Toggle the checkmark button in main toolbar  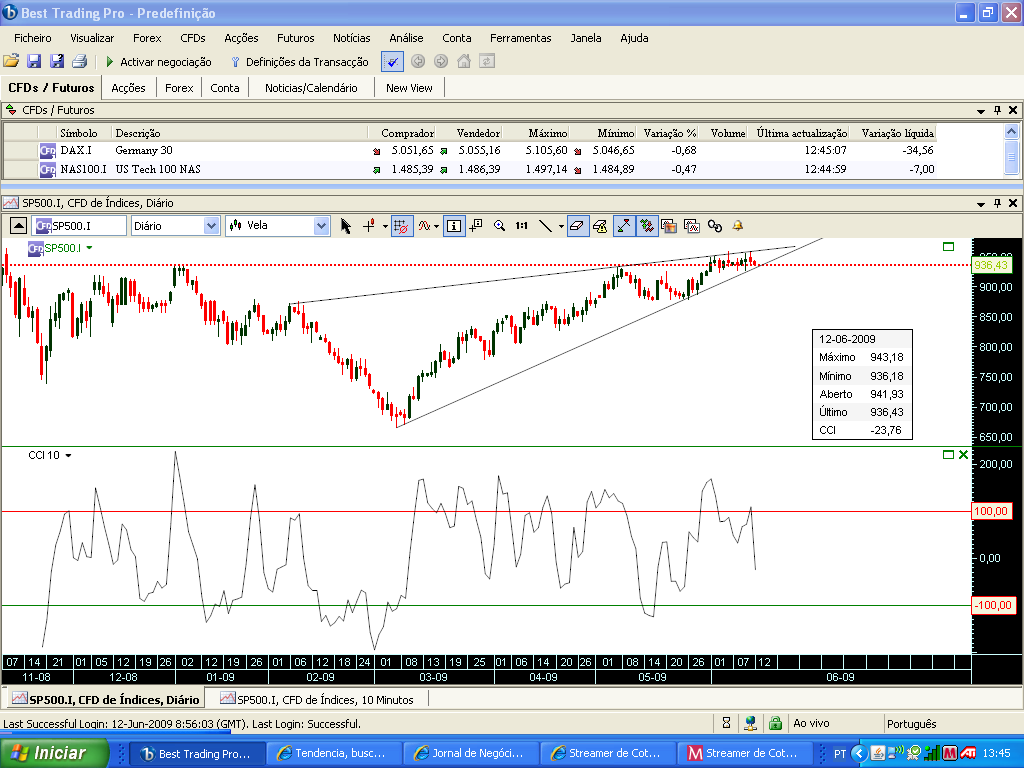392,61
